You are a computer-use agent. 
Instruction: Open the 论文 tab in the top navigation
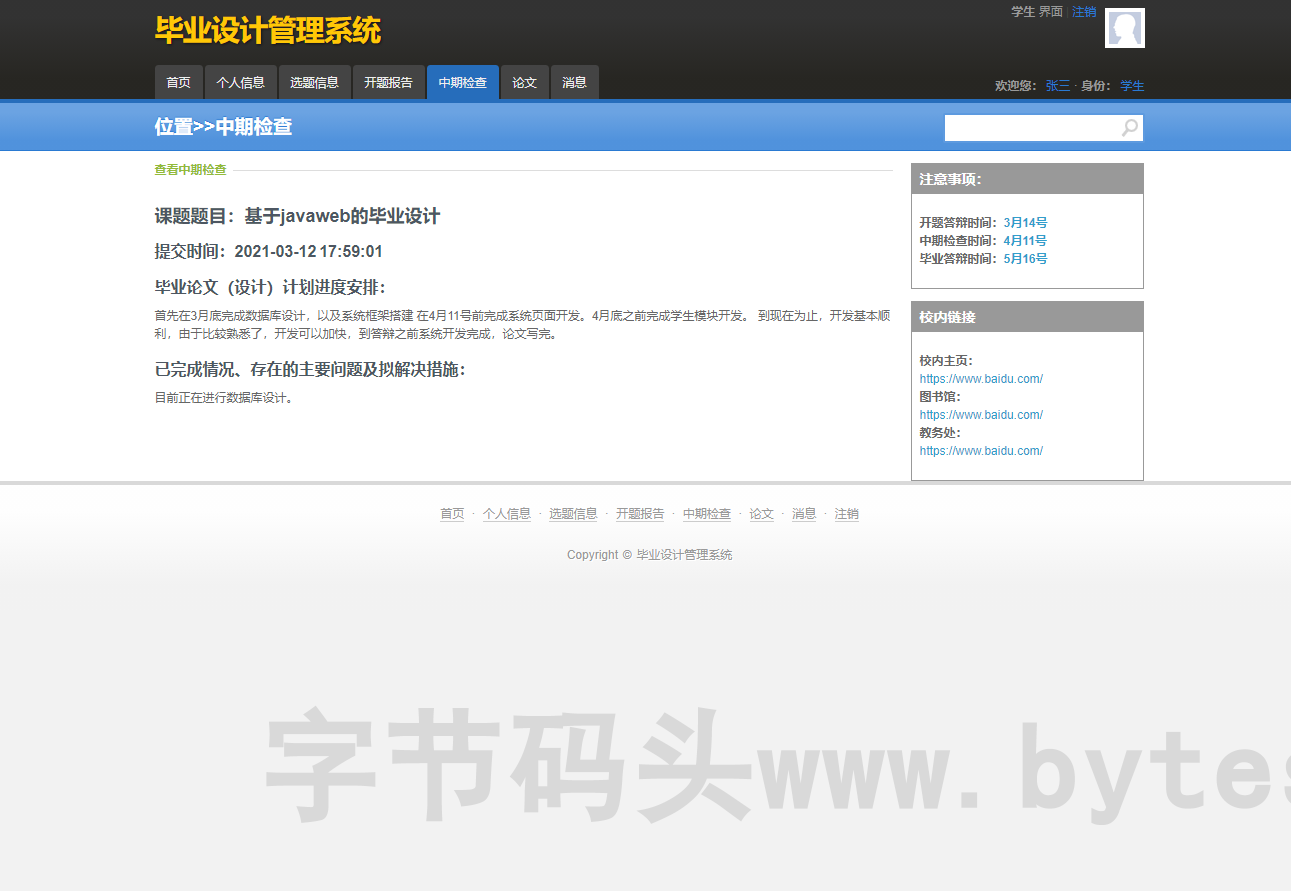(525, 82)
